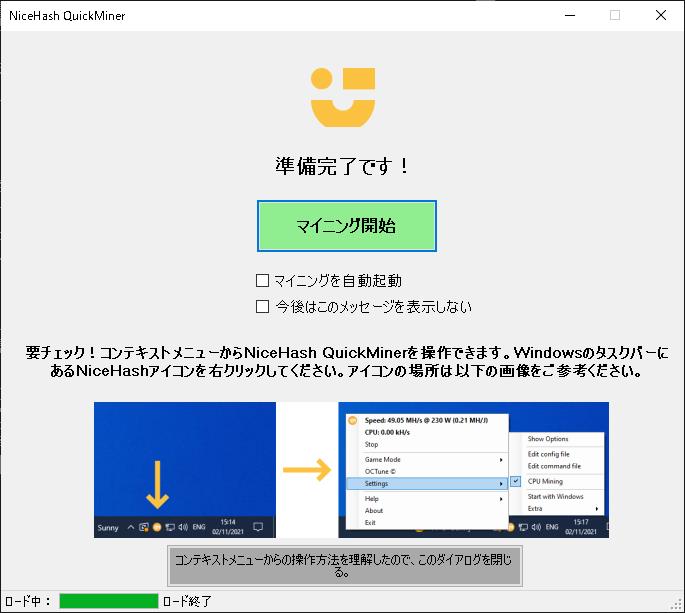The height and width of the screenshot is (613, 685).
Task: Click the ロード中： status label
Action: (x=28, y=602)
